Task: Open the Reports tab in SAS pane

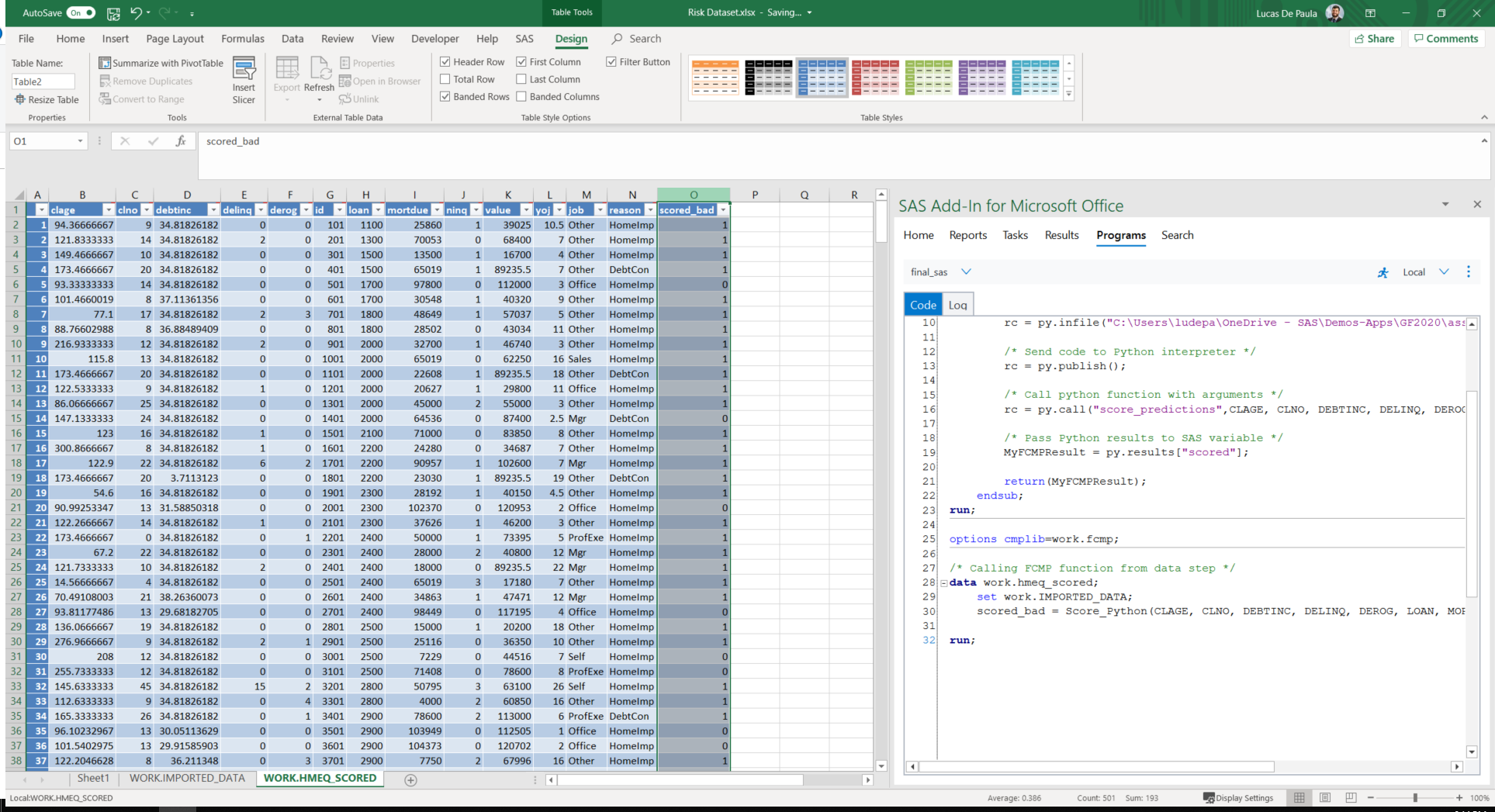Action: tap(967, 235)
